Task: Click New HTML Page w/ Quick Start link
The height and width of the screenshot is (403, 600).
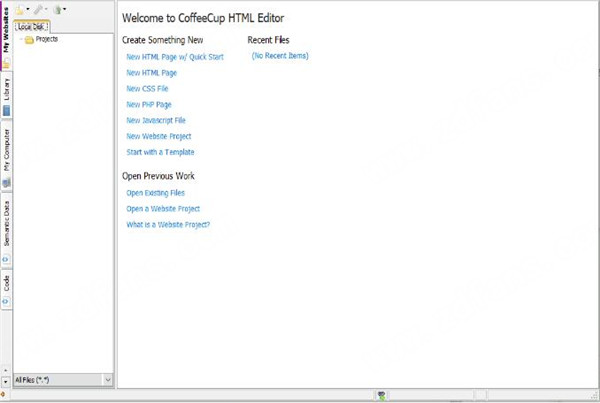Action: pos(175,57)
